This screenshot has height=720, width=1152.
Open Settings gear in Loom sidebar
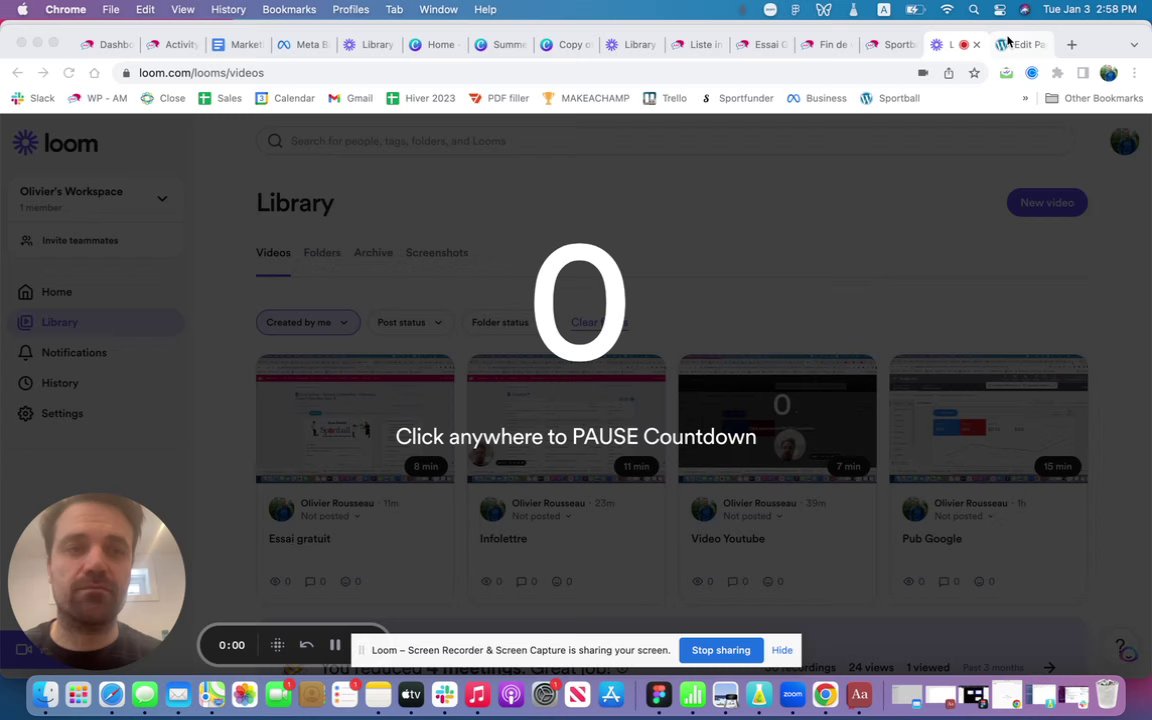[x=62, y=414]
